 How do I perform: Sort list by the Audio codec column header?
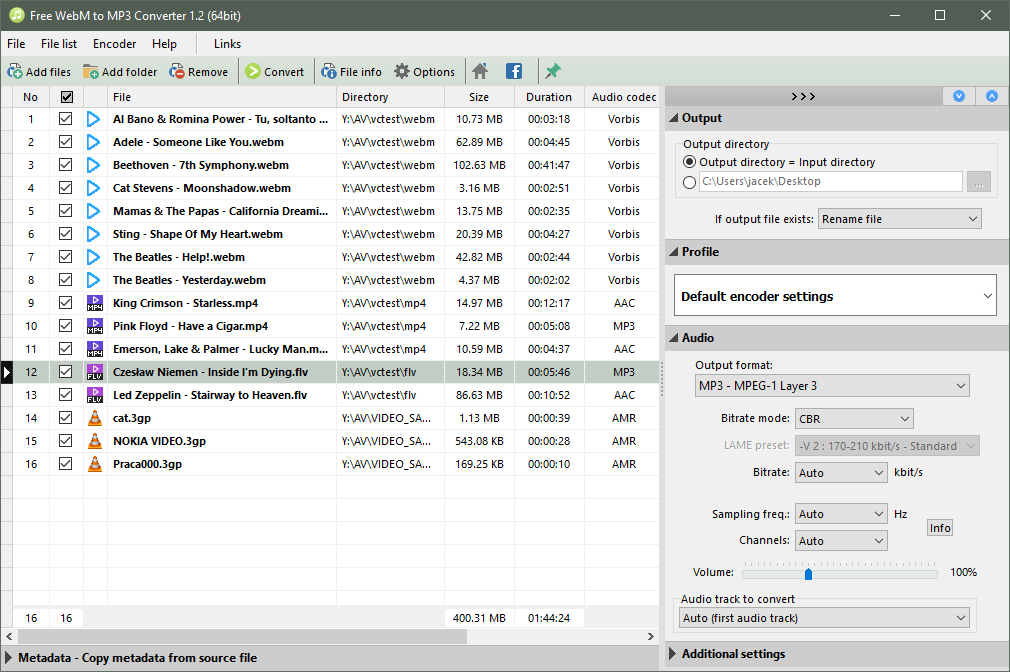pyautogui.click(x=624, y=97)
